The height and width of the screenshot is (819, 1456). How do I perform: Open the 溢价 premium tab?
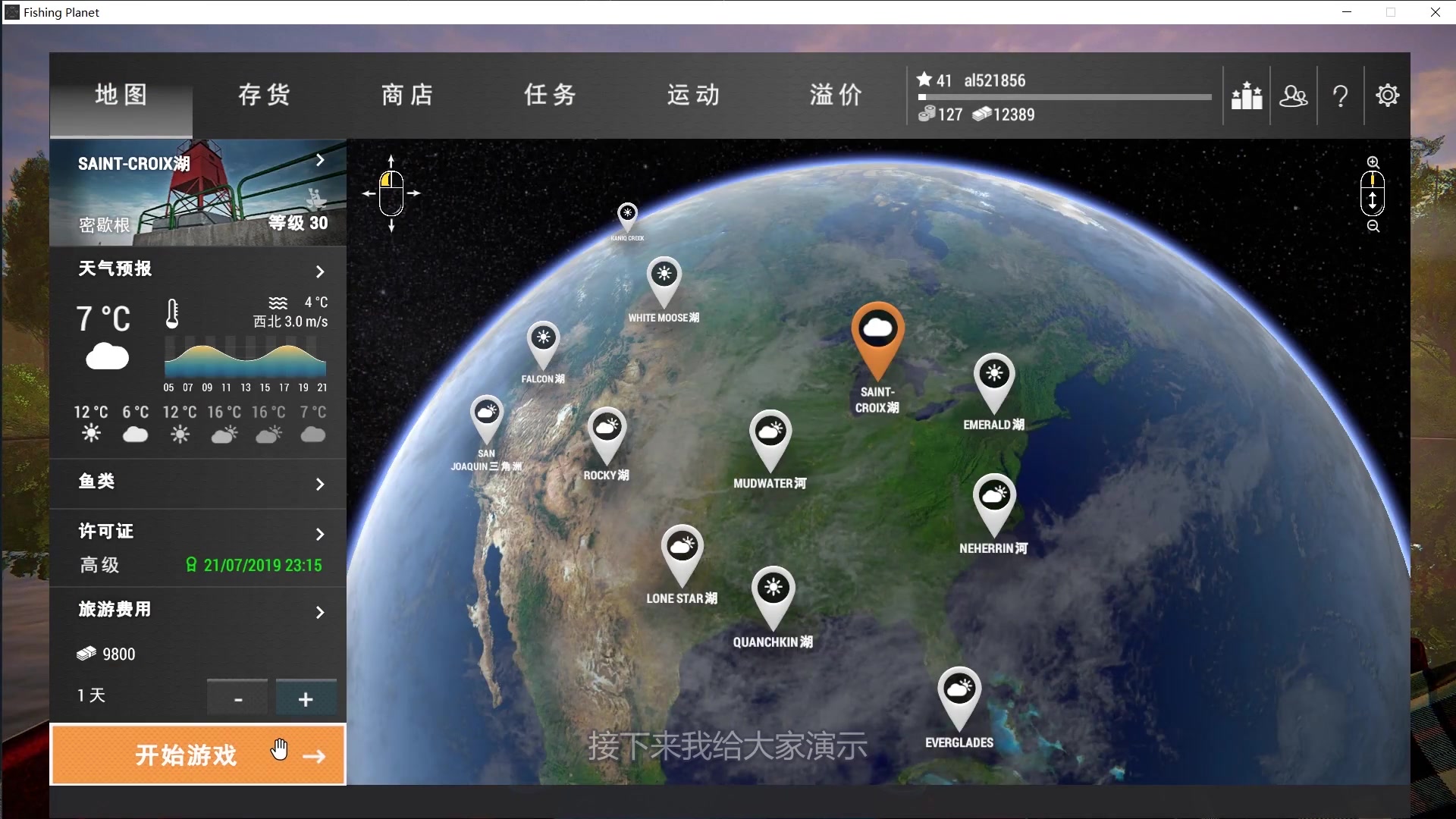pos(836,95)
